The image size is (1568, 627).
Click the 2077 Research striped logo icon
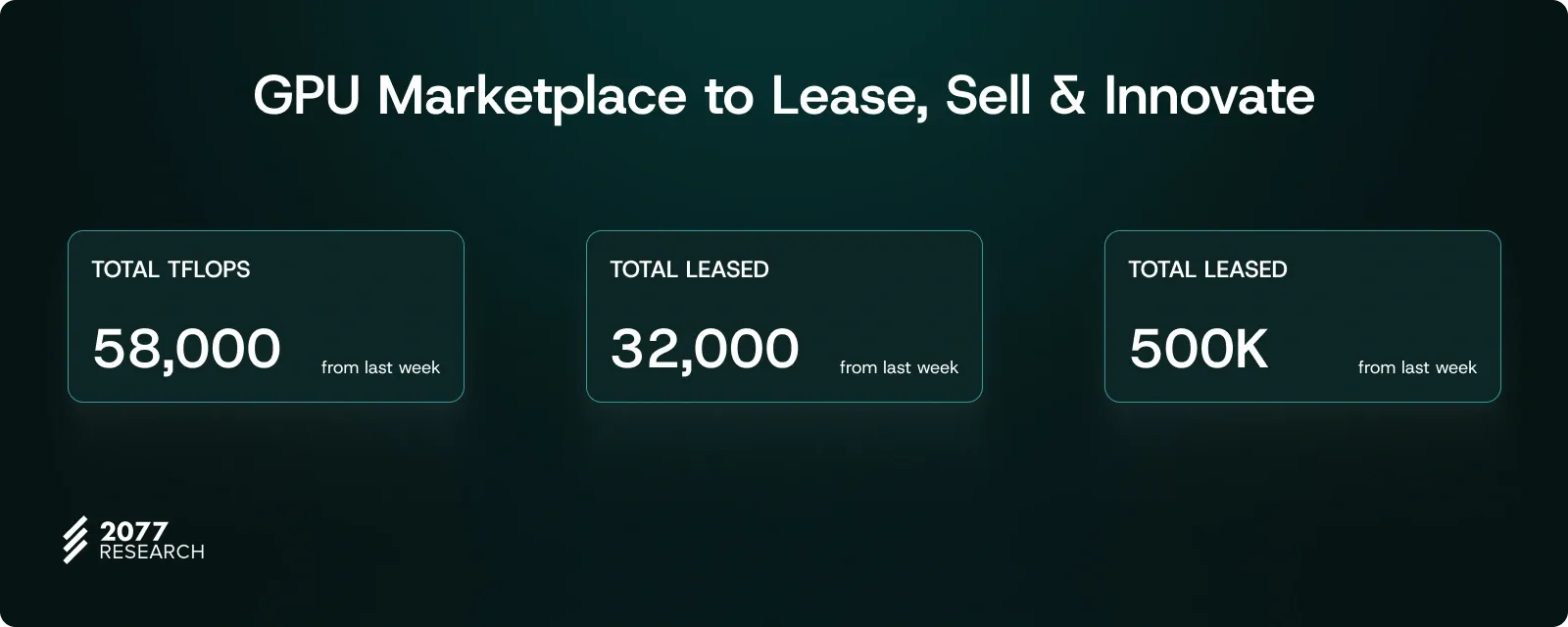75,539
